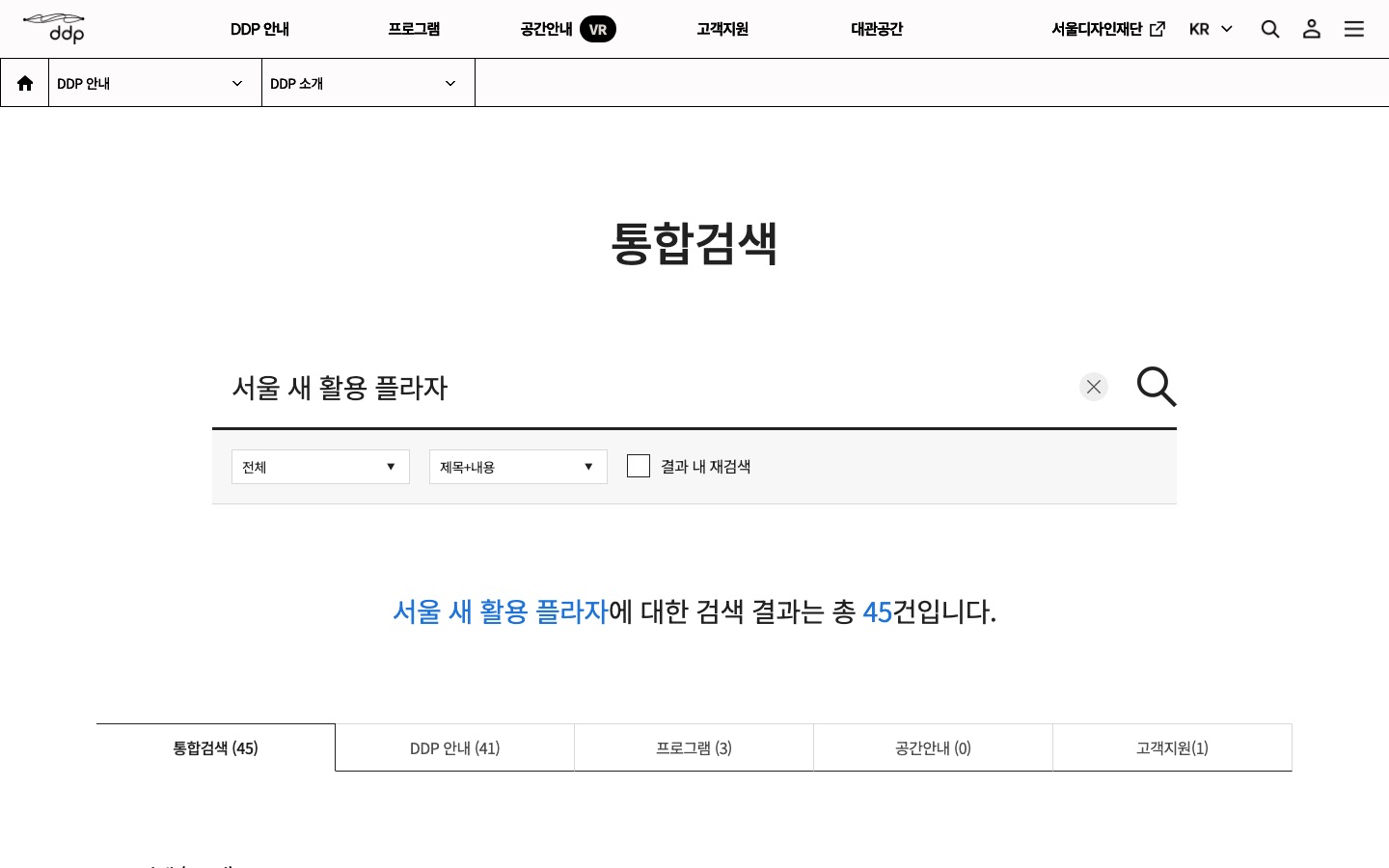Screen dimensions: 1389x868
Task: Expand the KR language dropdown
Action: point(1211,29)
